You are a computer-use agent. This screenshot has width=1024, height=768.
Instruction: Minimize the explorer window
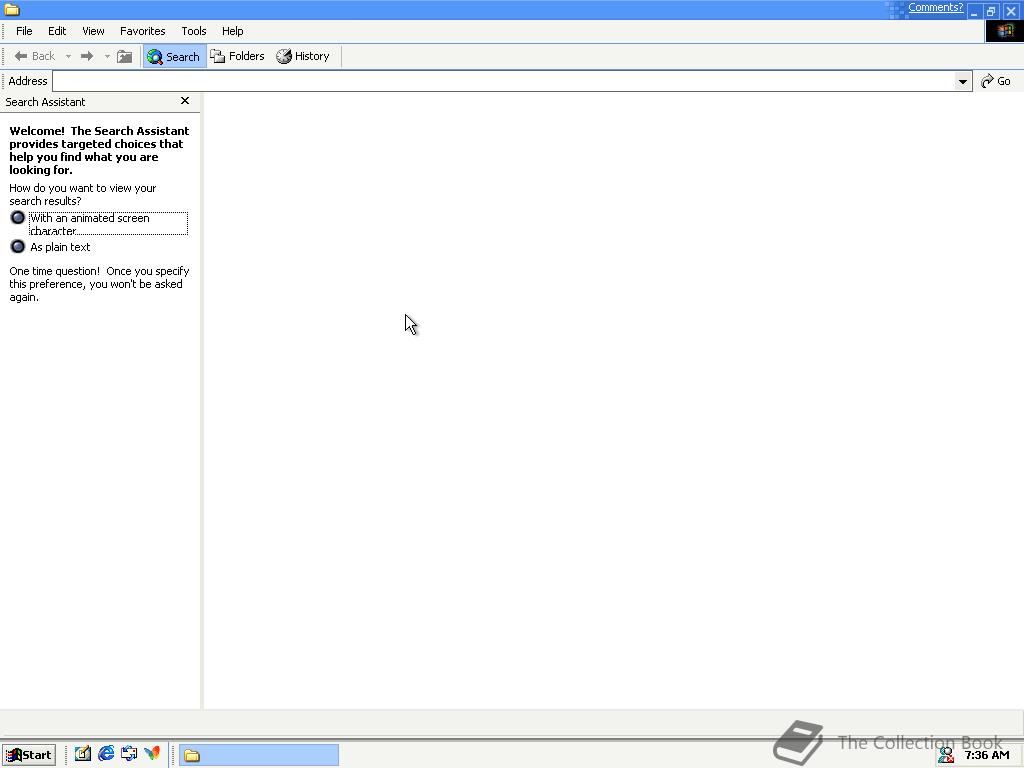[x=974, y=11]
